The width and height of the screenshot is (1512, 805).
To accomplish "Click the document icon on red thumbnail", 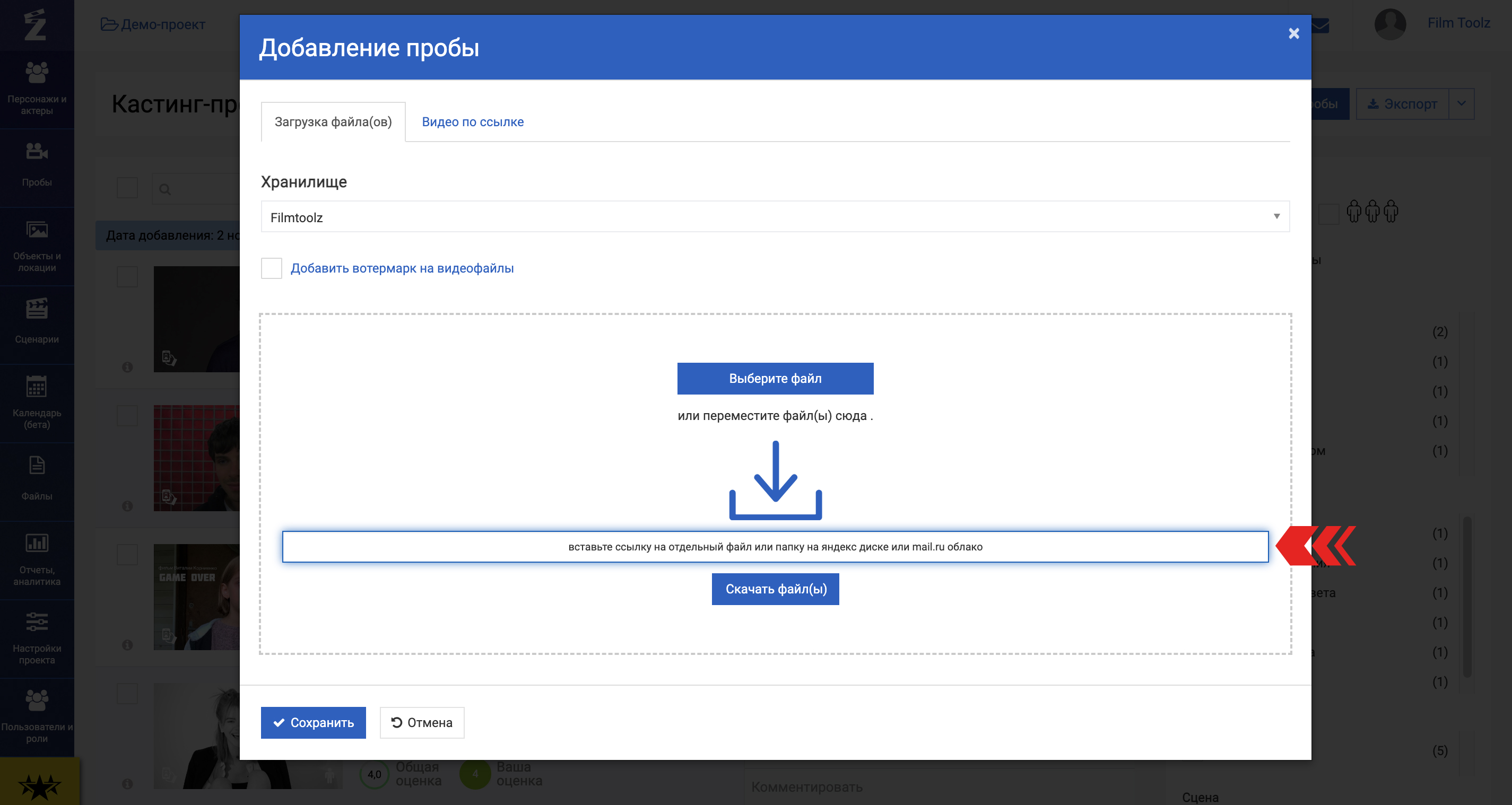I will [169, 496].
